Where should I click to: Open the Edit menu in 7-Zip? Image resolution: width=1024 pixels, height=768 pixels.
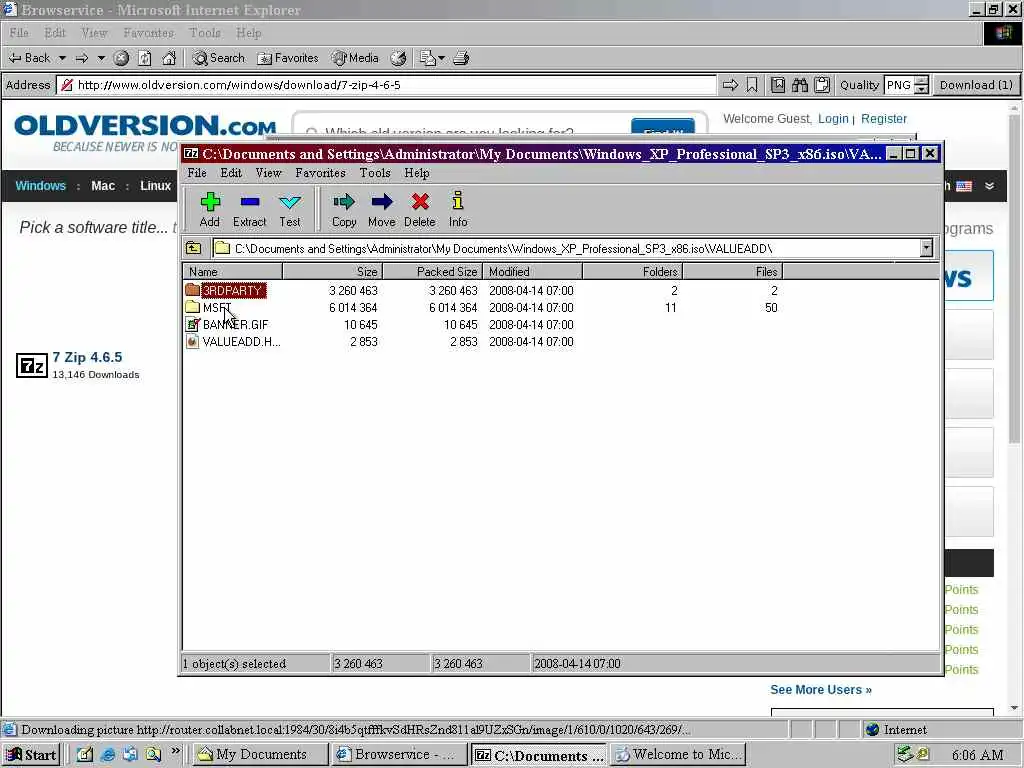(x=231, y=173)
